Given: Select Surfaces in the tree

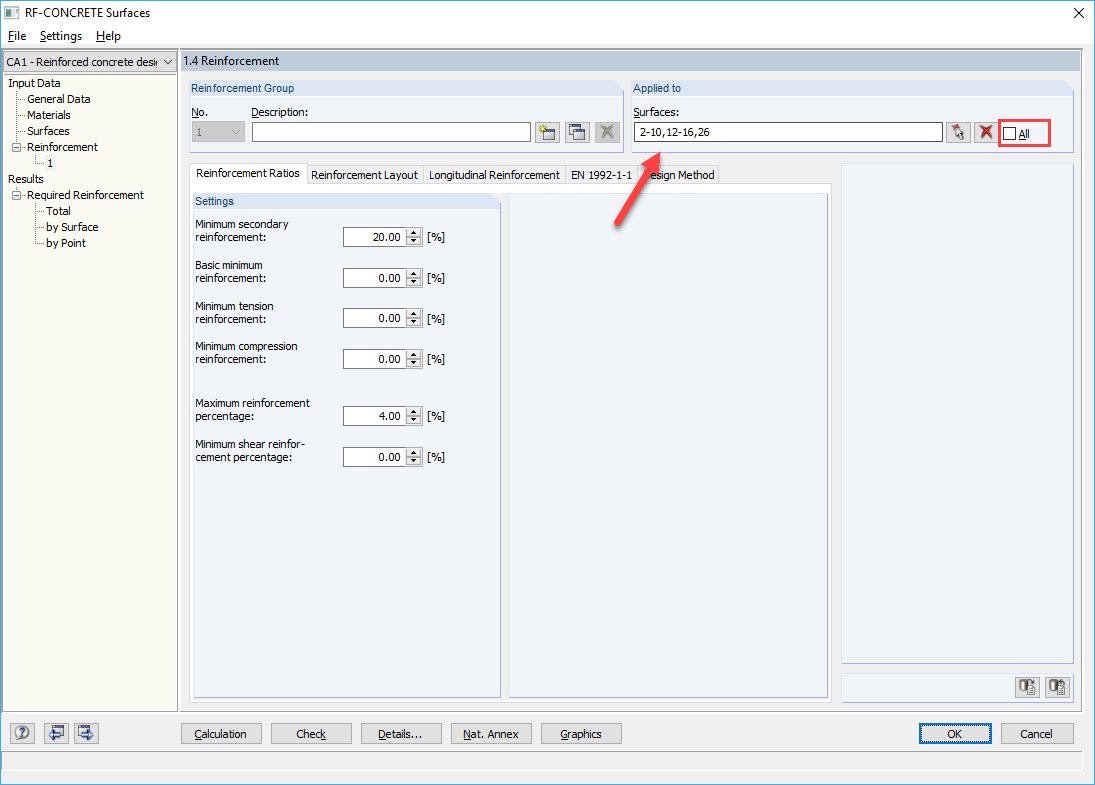Looking at the screenshot, I should pyautogui.click(x=48, y=131).
